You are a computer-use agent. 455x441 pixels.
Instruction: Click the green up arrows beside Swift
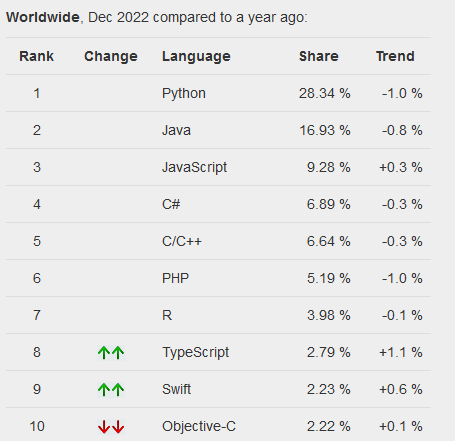tap(111, 389)
